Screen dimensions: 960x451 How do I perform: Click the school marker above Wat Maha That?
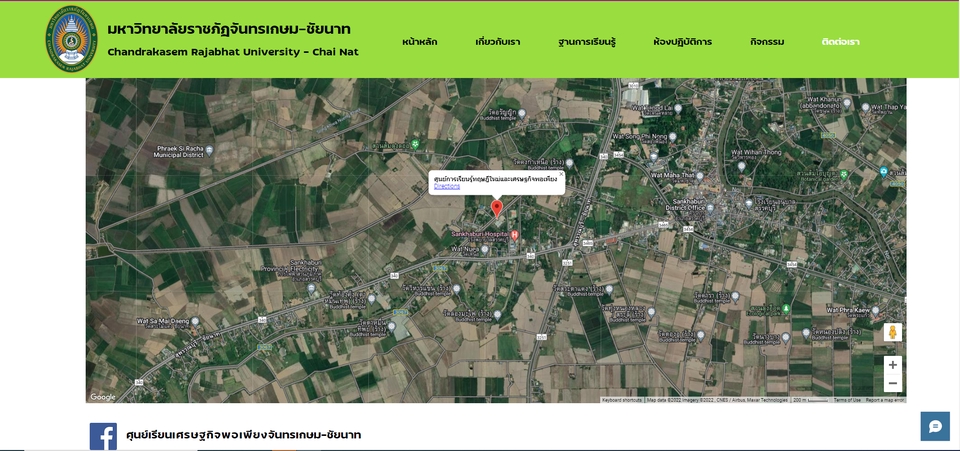tap(653, 156)
